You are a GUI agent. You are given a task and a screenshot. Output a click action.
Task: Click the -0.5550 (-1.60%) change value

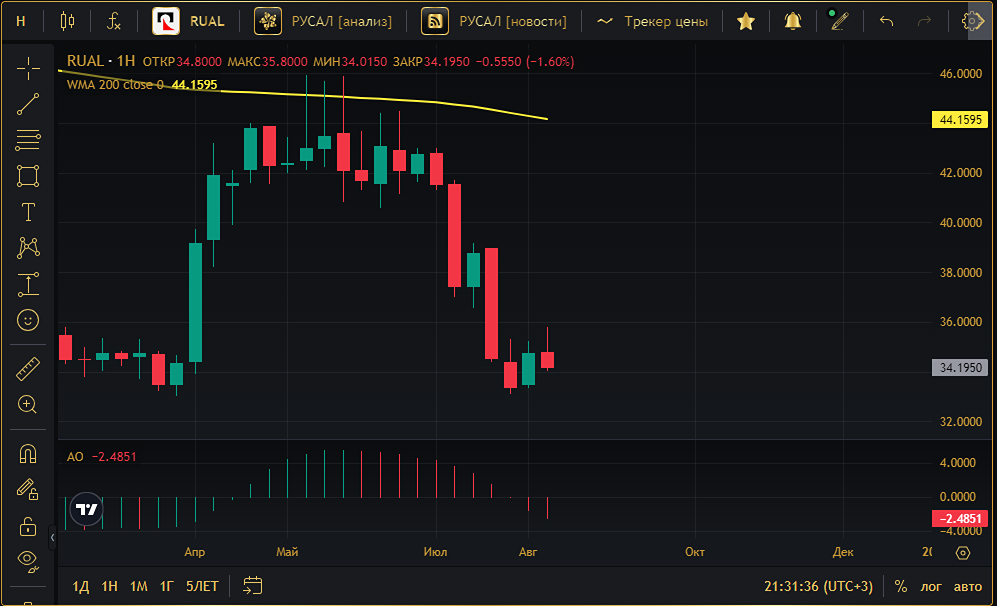[x=525, y=62]
